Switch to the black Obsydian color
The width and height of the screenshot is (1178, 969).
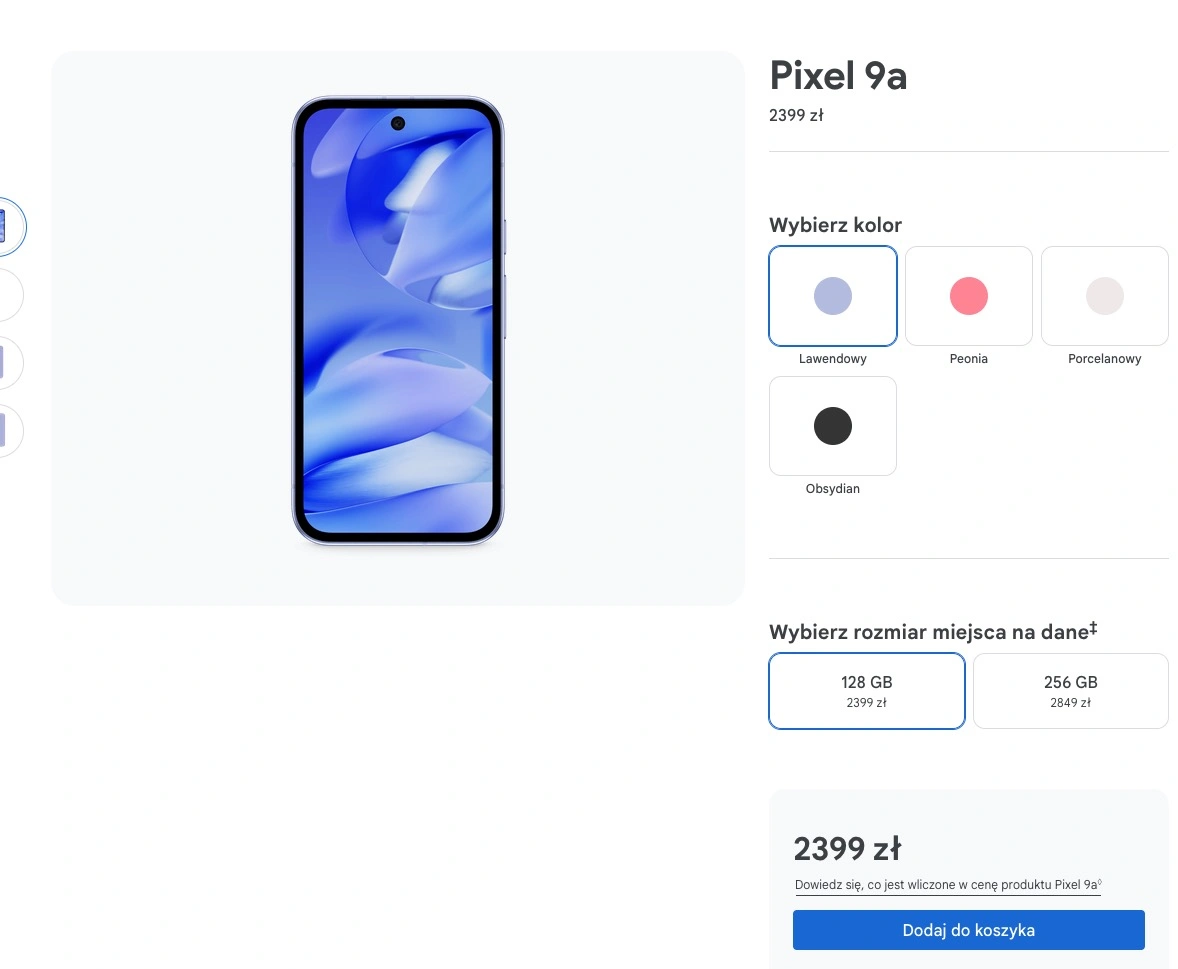832,426
